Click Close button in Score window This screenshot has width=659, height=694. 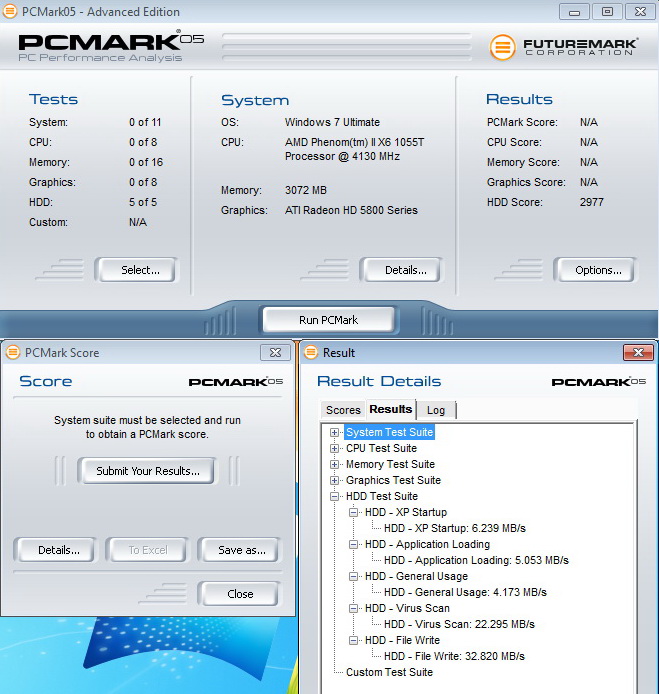[239, 594]
